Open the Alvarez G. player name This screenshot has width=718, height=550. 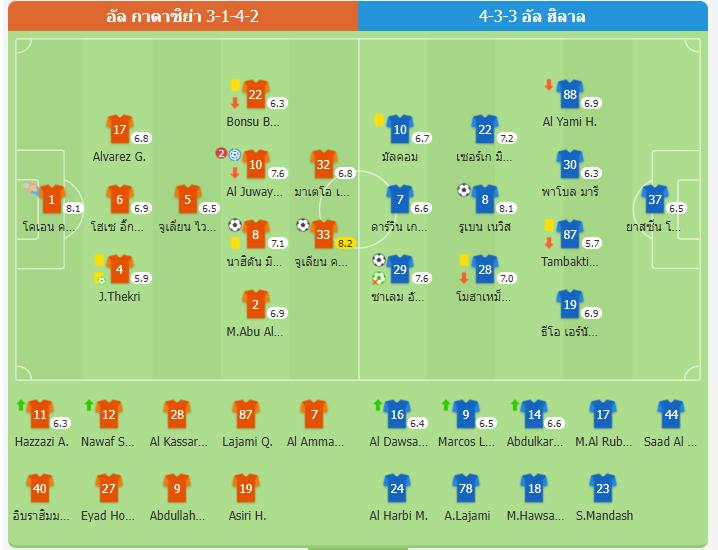tap(119, 156)
